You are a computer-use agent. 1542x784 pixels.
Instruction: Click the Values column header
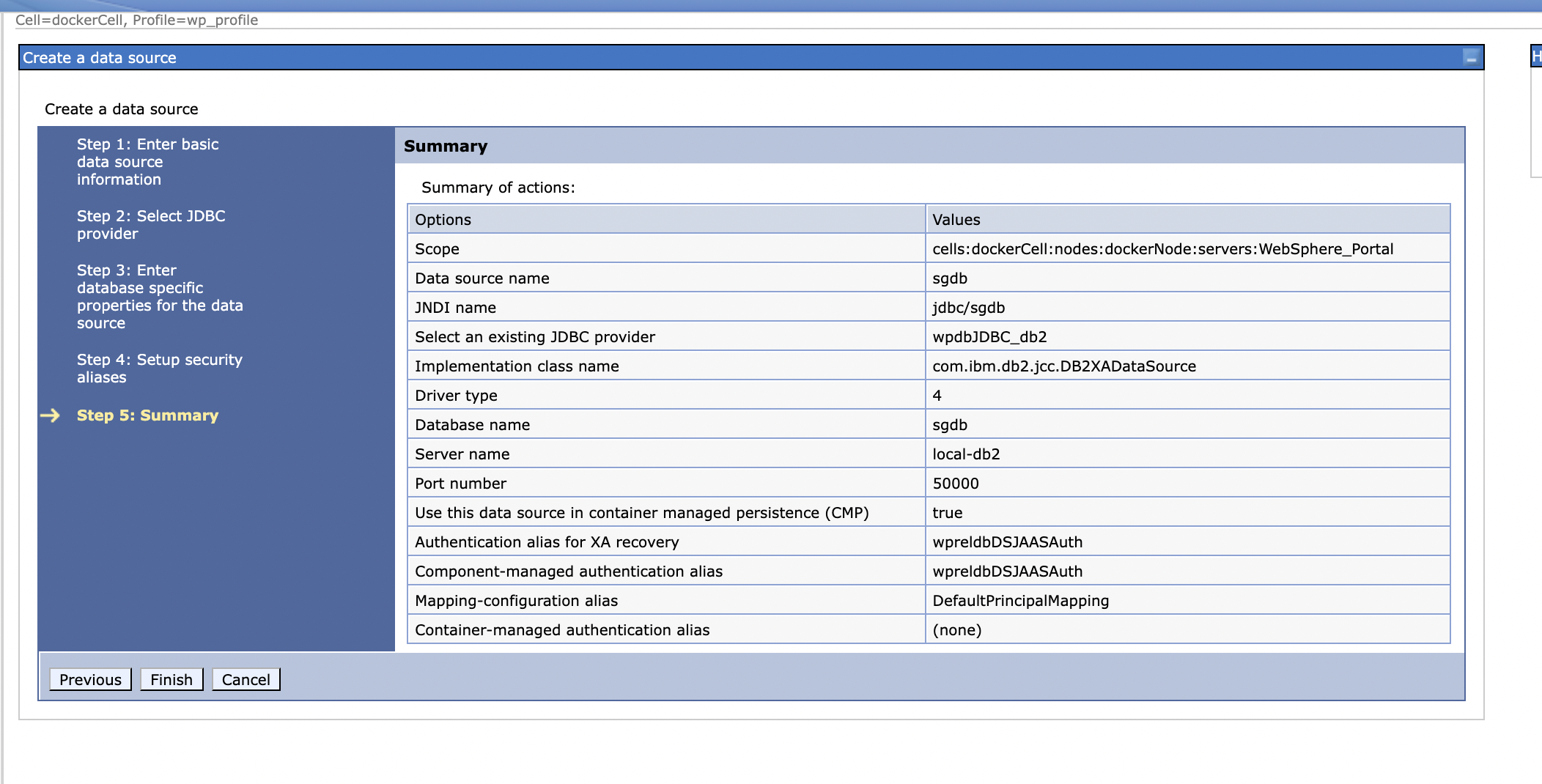[955, 219]
